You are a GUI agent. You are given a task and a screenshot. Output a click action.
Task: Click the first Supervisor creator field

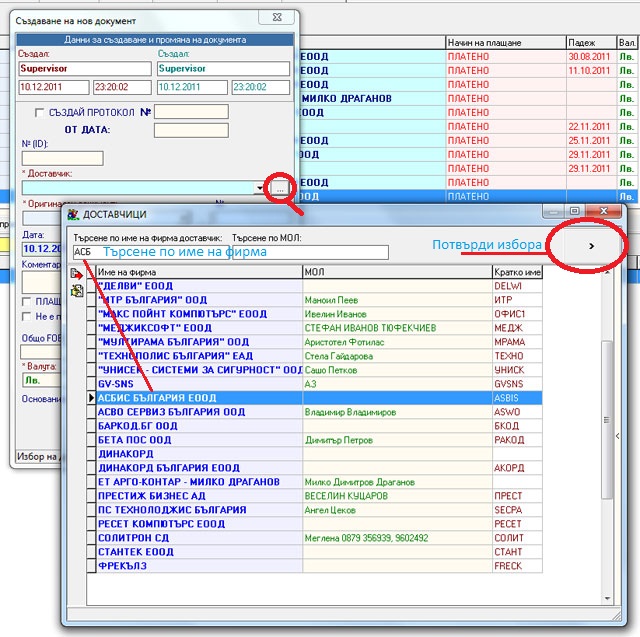85,69
